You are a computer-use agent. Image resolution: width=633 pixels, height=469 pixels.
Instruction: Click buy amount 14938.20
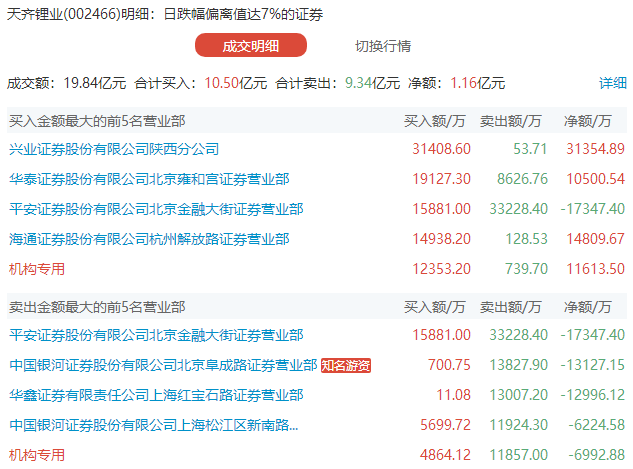tap(441, 239)
